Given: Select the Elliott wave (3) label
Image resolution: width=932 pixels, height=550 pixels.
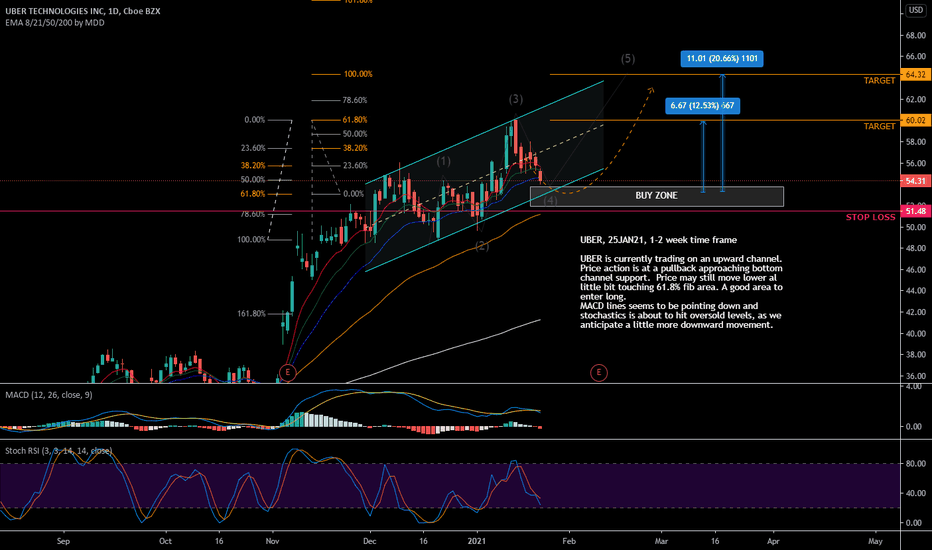Looking at the screenshot, I should point(515,99).
